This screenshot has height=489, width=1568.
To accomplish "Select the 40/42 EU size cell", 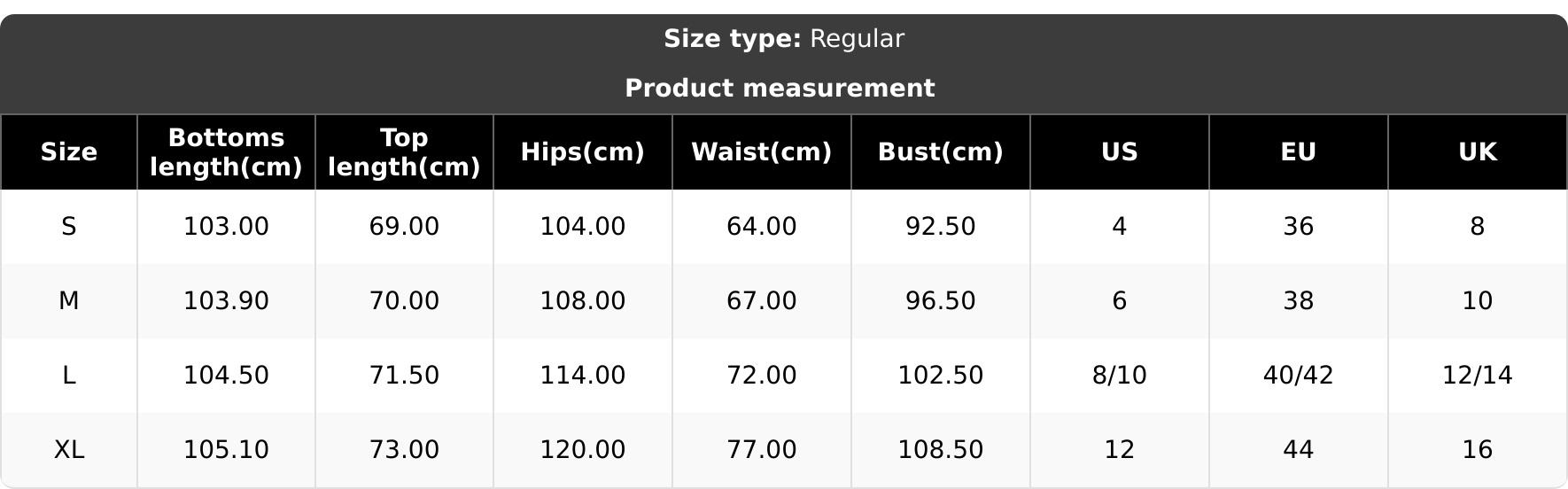I will pos(1298,376).
